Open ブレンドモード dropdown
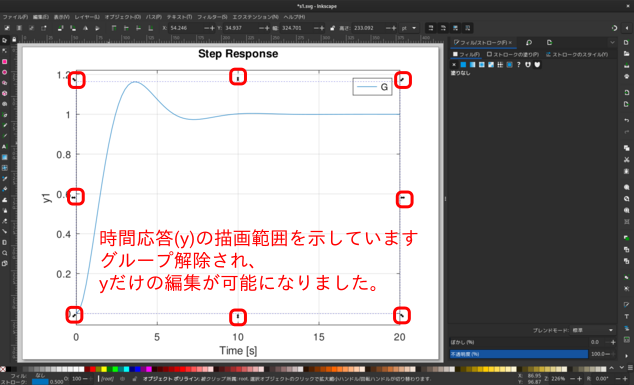Image resolution: width=634 pixels, height=385 pixels. coord(592,330)
